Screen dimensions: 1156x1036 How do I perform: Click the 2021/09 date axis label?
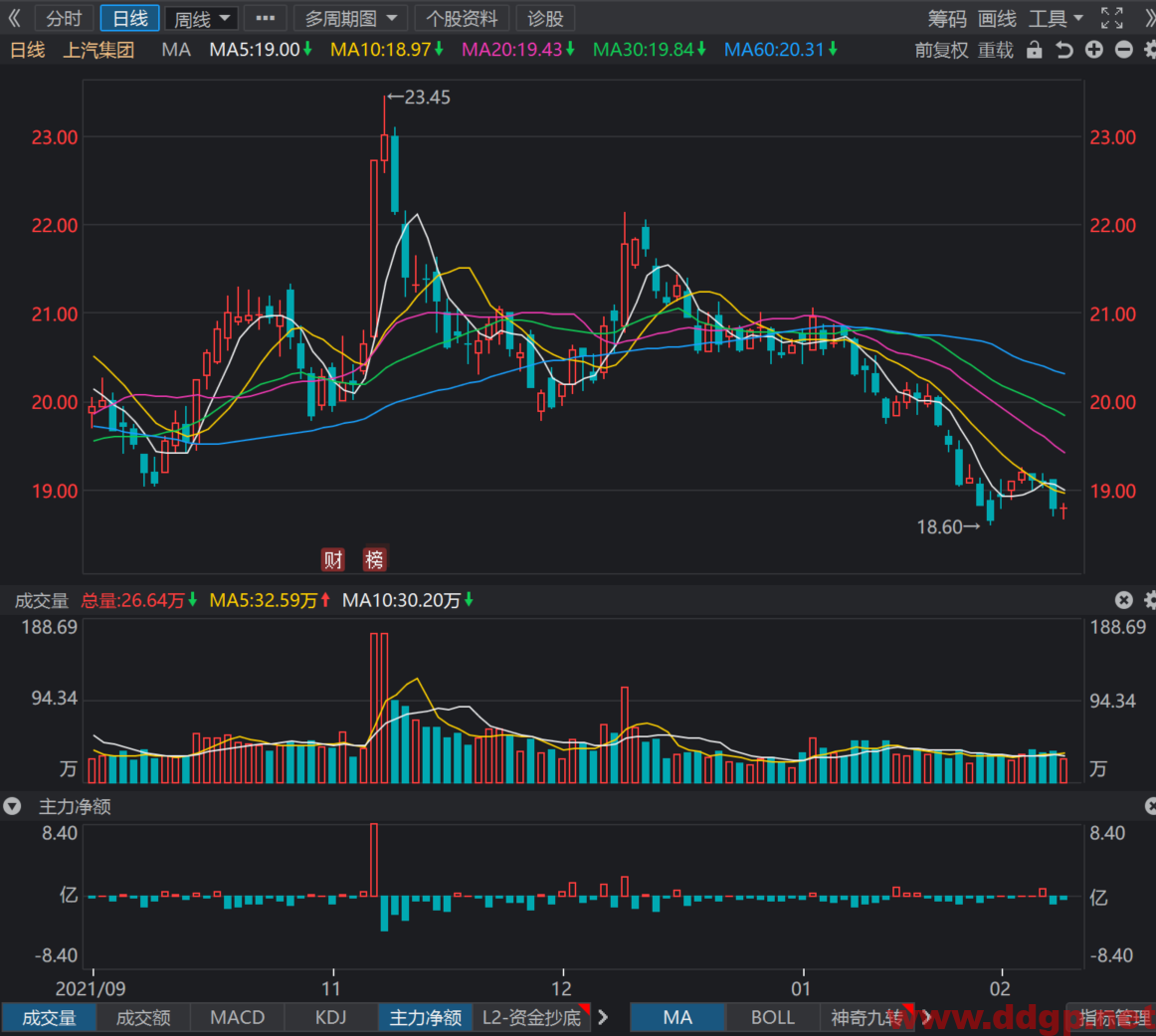[90, 989]
